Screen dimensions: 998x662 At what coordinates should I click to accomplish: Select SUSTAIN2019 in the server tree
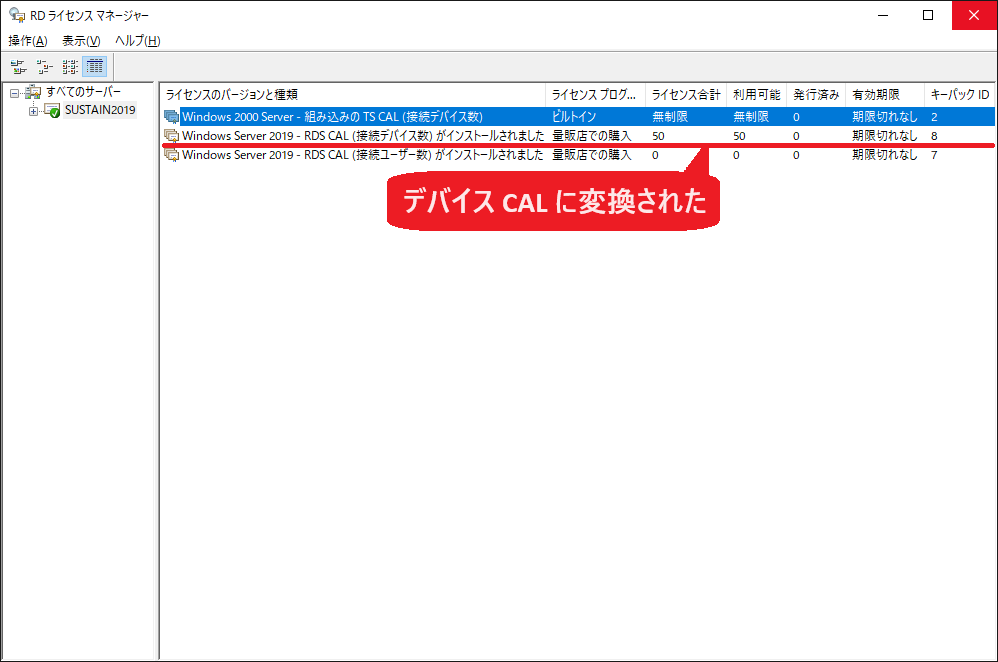coord(99,110)
